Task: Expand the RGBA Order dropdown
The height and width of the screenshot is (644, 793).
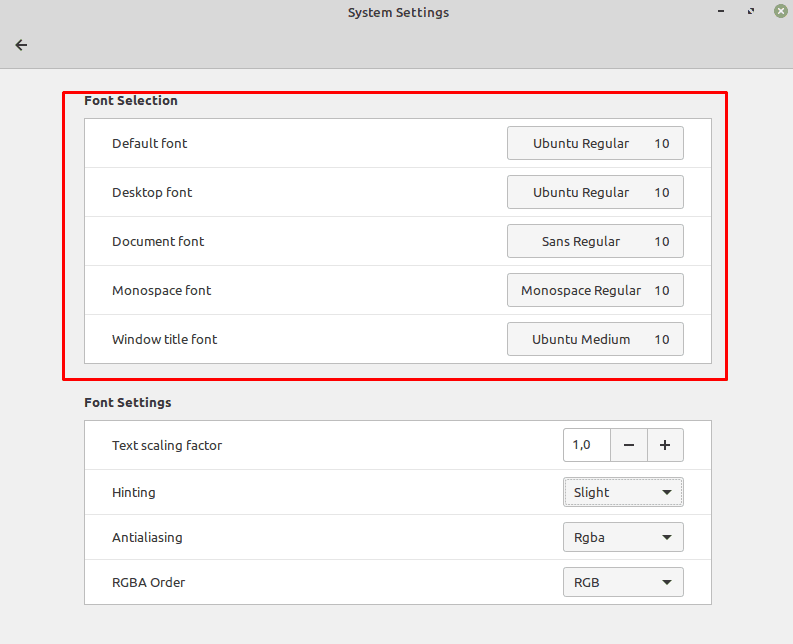Action: (x=623, y=582)
